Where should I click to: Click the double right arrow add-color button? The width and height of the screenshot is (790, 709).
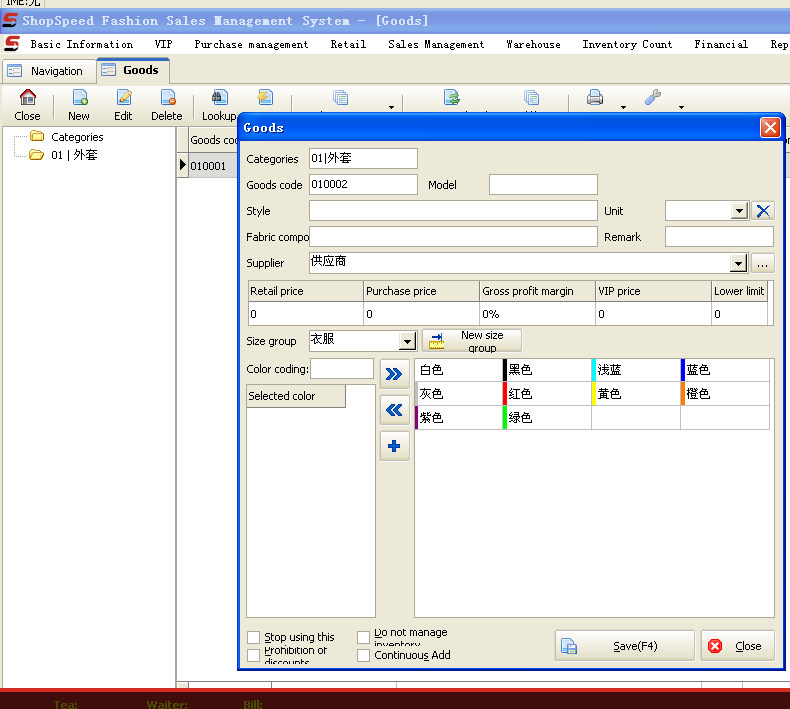coord(394,374)
